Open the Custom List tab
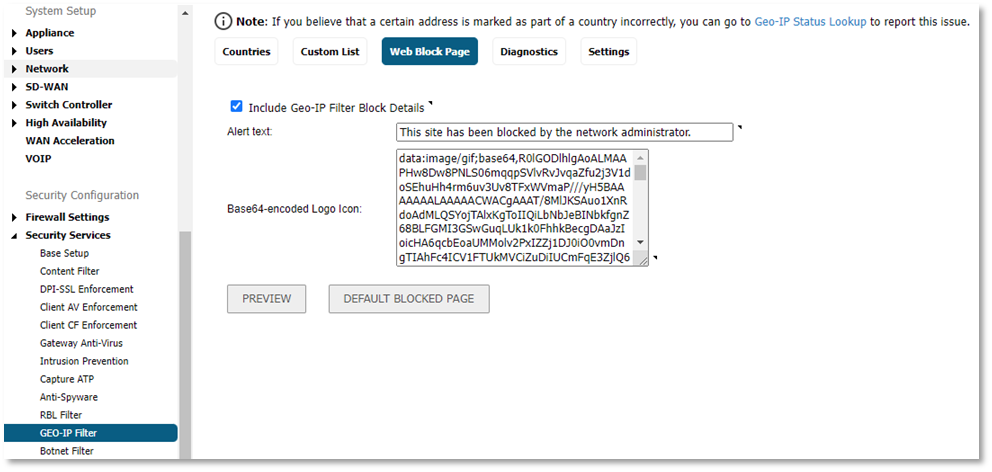 [330, 52]
